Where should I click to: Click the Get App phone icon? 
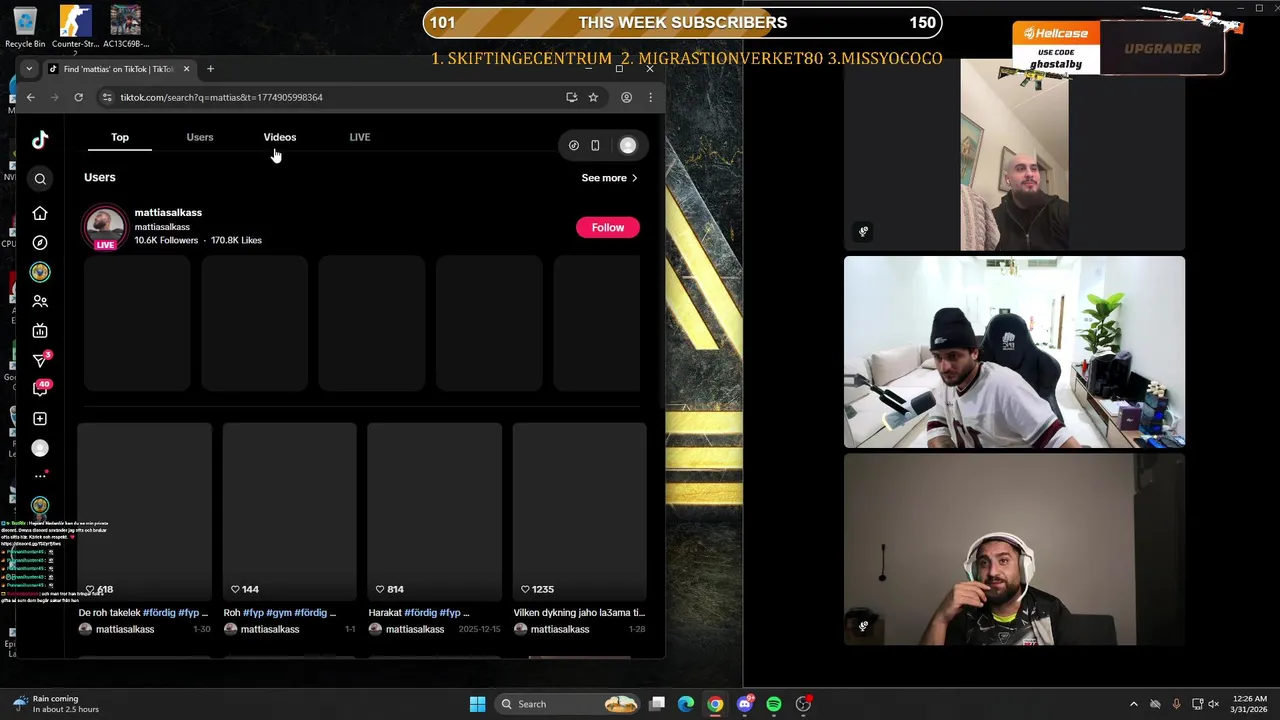tap(595, 145)
